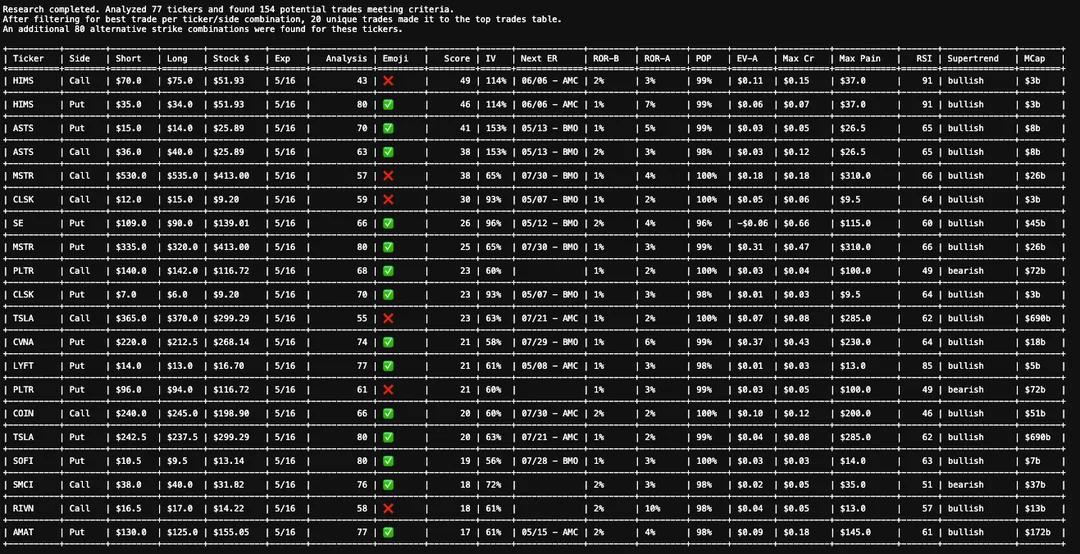Select the Max Pain column header

860,58
